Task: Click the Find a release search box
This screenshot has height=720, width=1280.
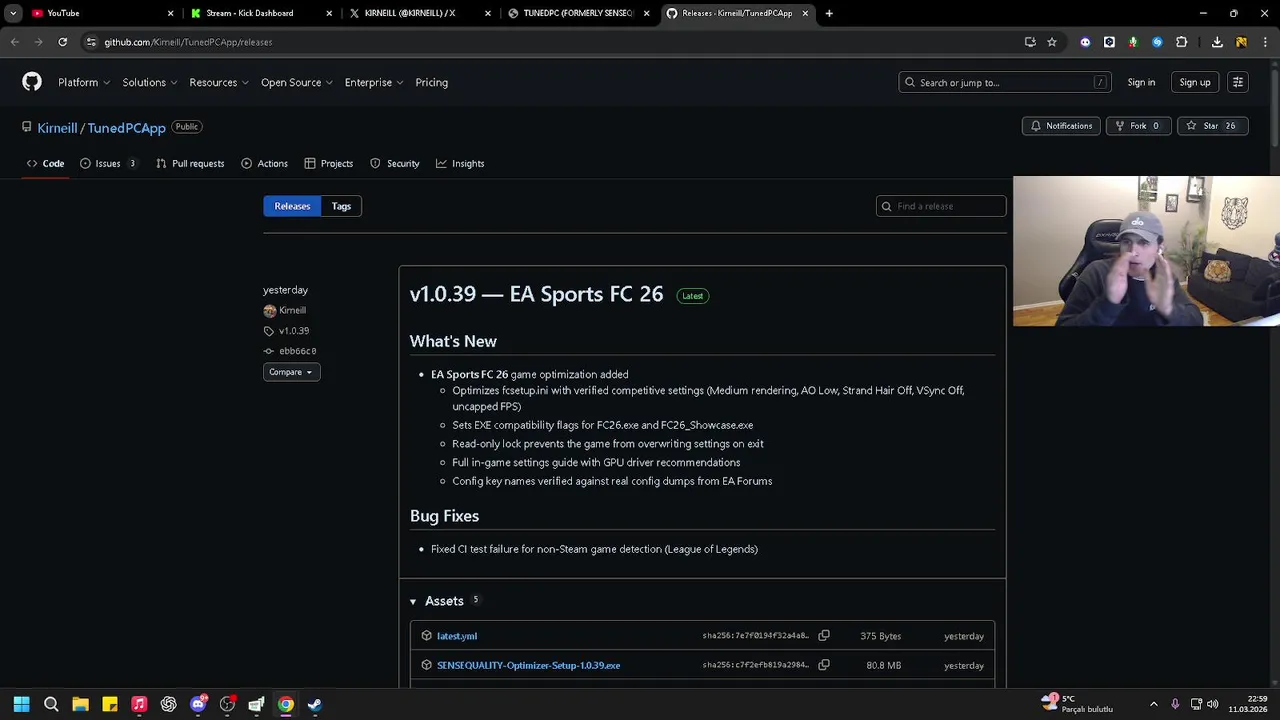Action: pos(941,206)
